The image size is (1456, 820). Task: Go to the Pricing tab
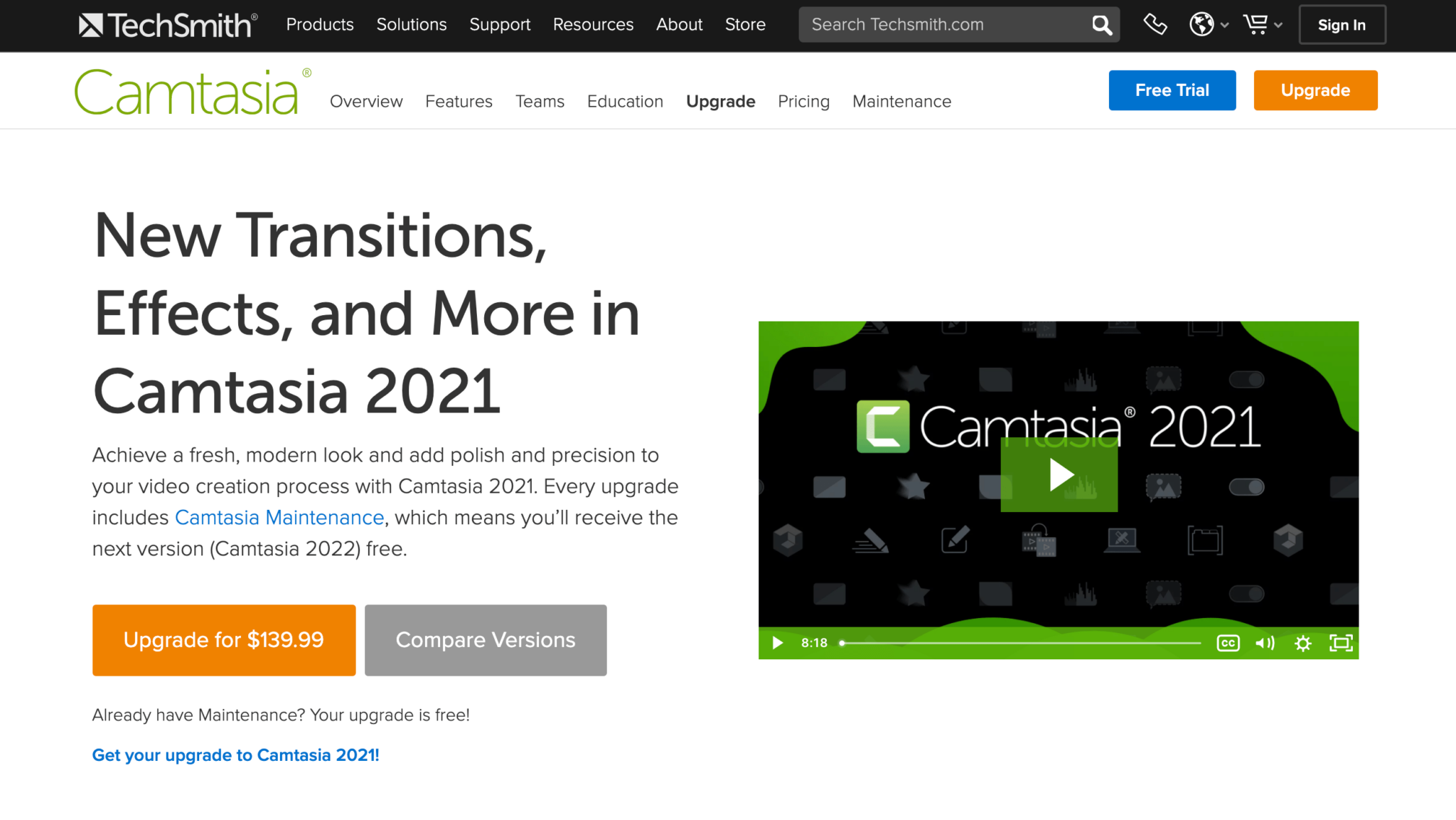803,102
